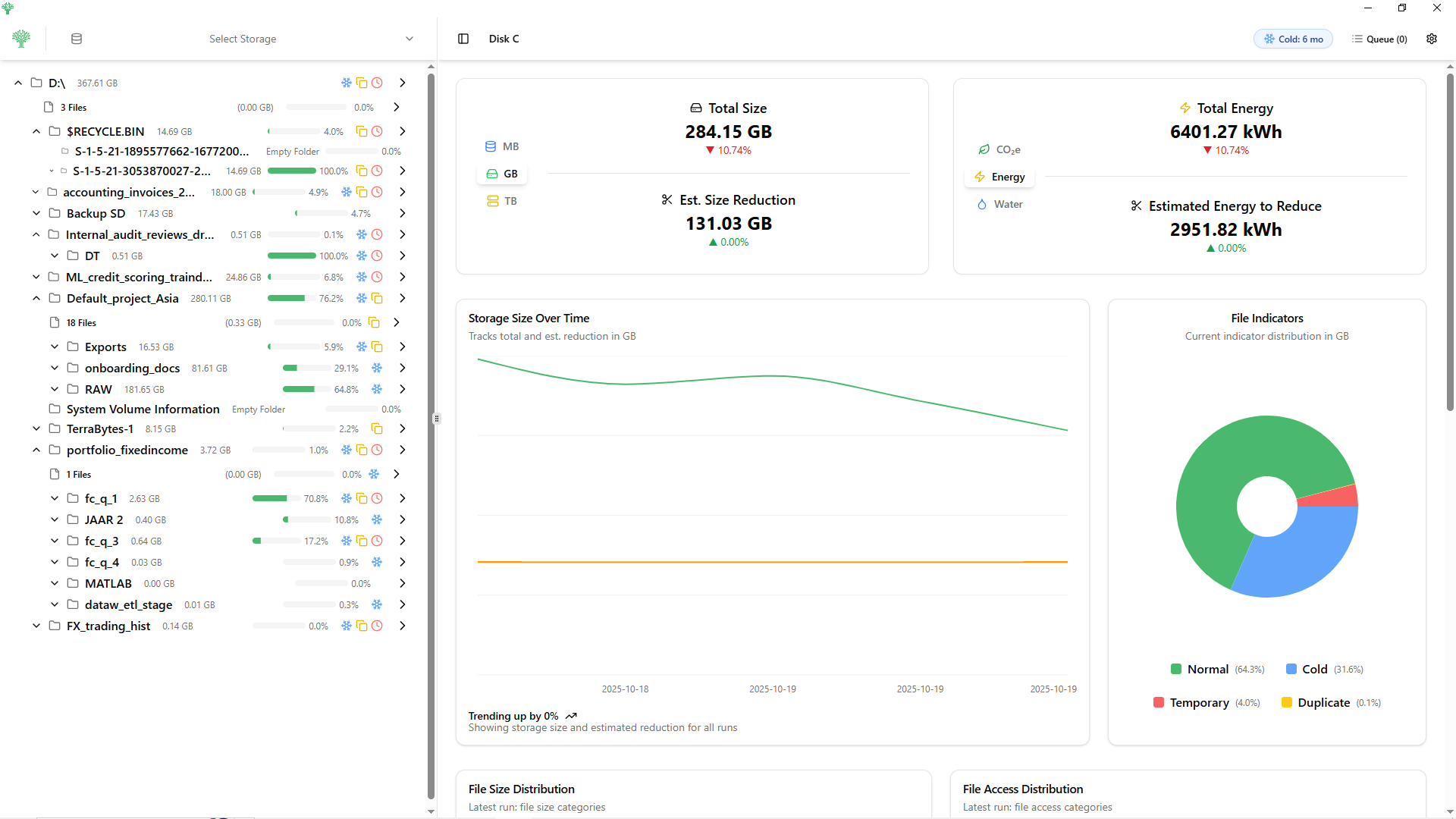
Task: Click duplicate icon on $RECYCLE.BIN row
Action: point(362,131)
